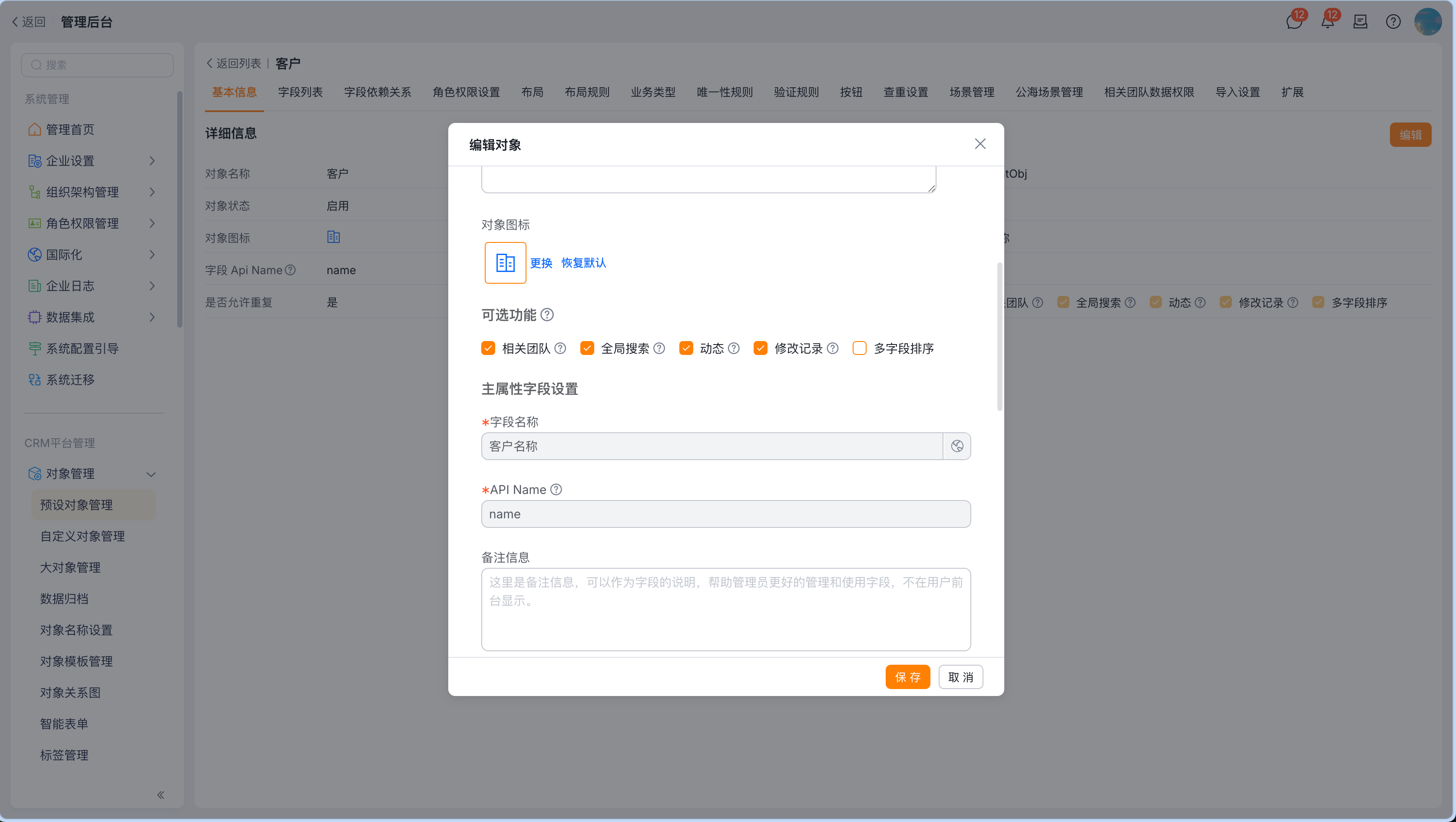1456x822 pixels.
Task: Click the globe icon beside 字段名称
Action: [956, 446]
